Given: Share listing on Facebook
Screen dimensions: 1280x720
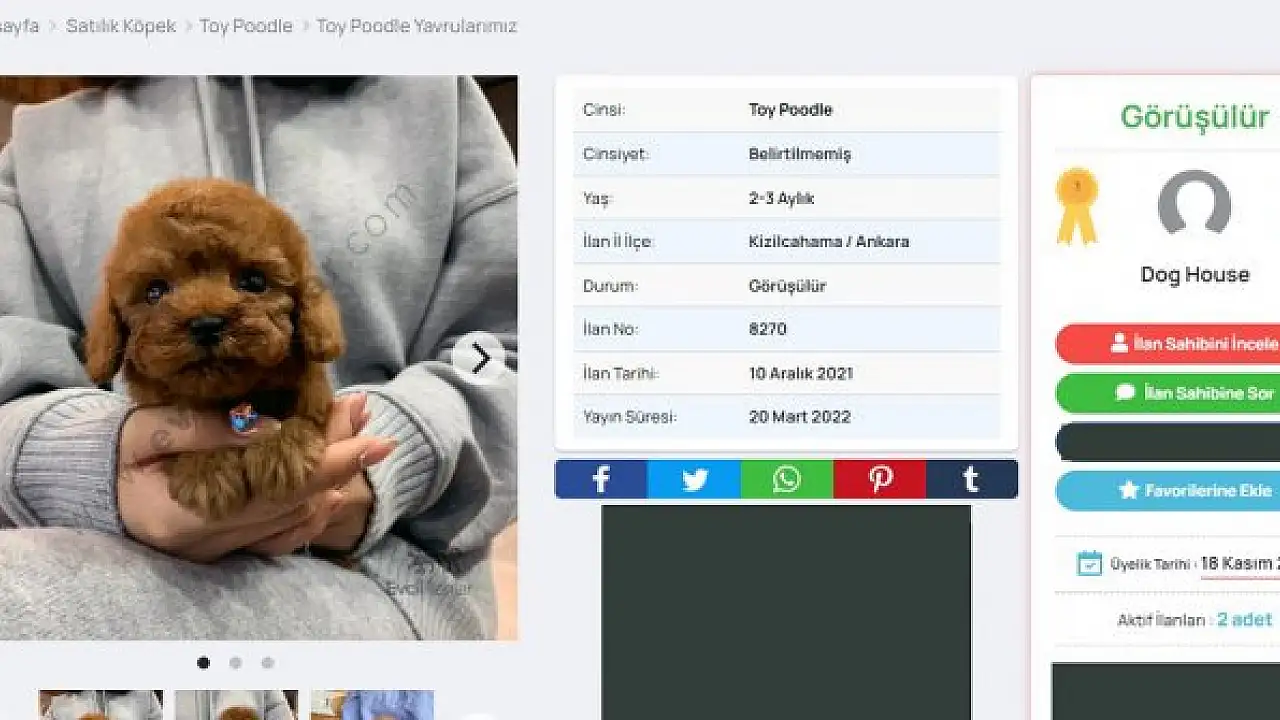Looking at the screenshot, I should 601,479.
